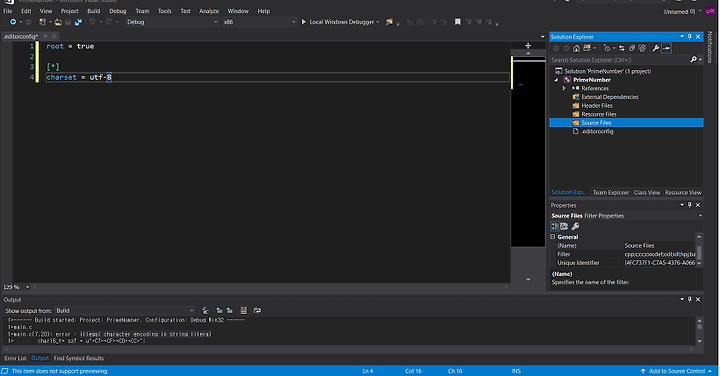The image size is (720, 376).
Task: Click the Solutions and Folders view switch icon
Action: (x=587, y=48)
